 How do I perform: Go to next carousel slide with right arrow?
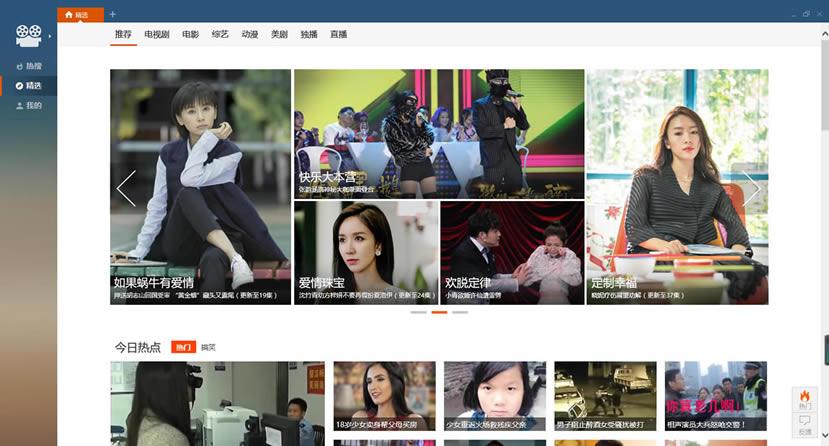(751, 188)
